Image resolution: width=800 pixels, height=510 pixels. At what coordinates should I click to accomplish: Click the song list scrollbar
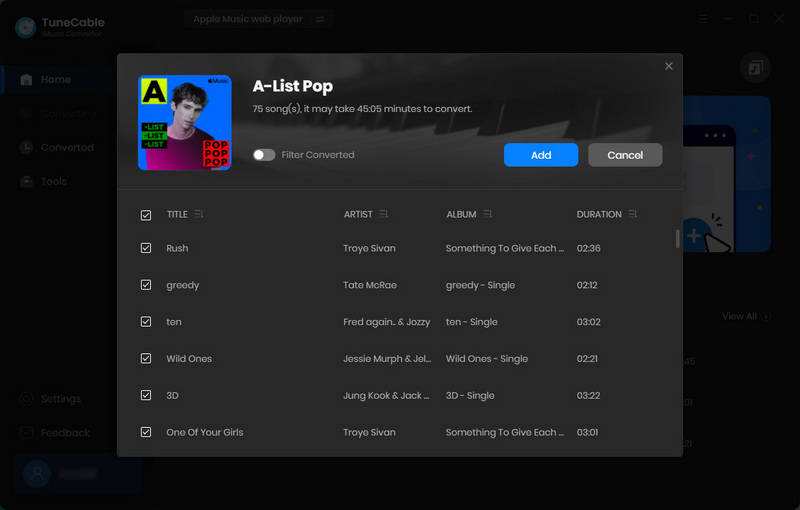tap(678, 238)
